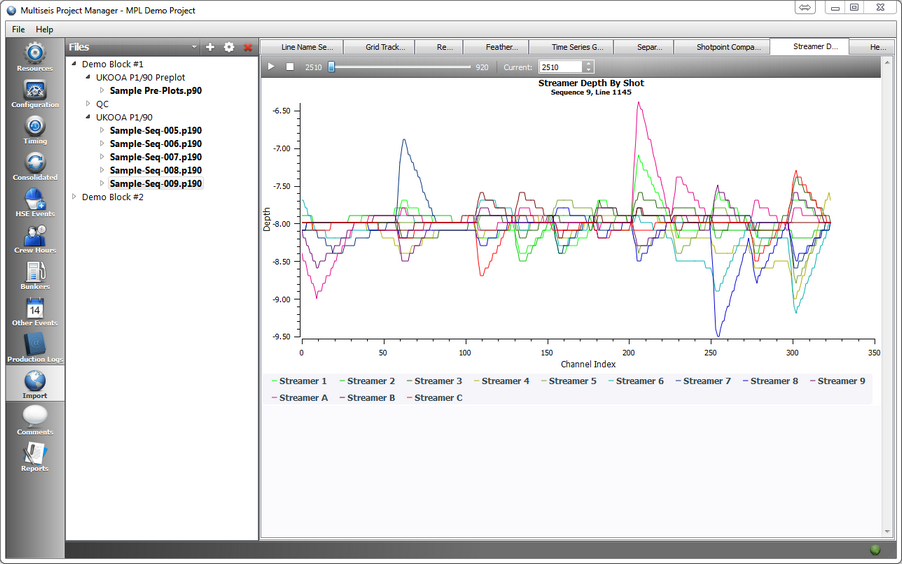The image size is (902, 564).
Task: Open the Consolidated sidebar section
Action: 35,166
